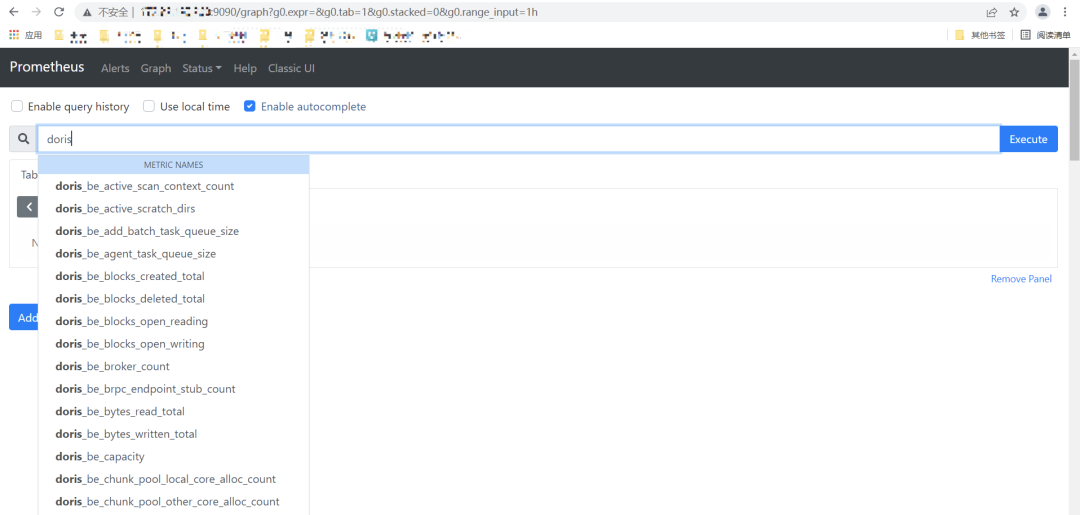Switch to Classic UI
Screen dimensions: 1080x515
291,68
